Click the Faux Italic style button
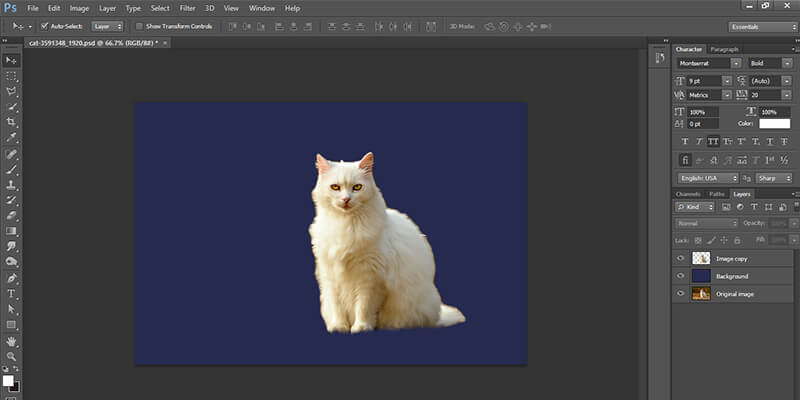This screenshot has width=800, height=400. click(x=699, y=141)
